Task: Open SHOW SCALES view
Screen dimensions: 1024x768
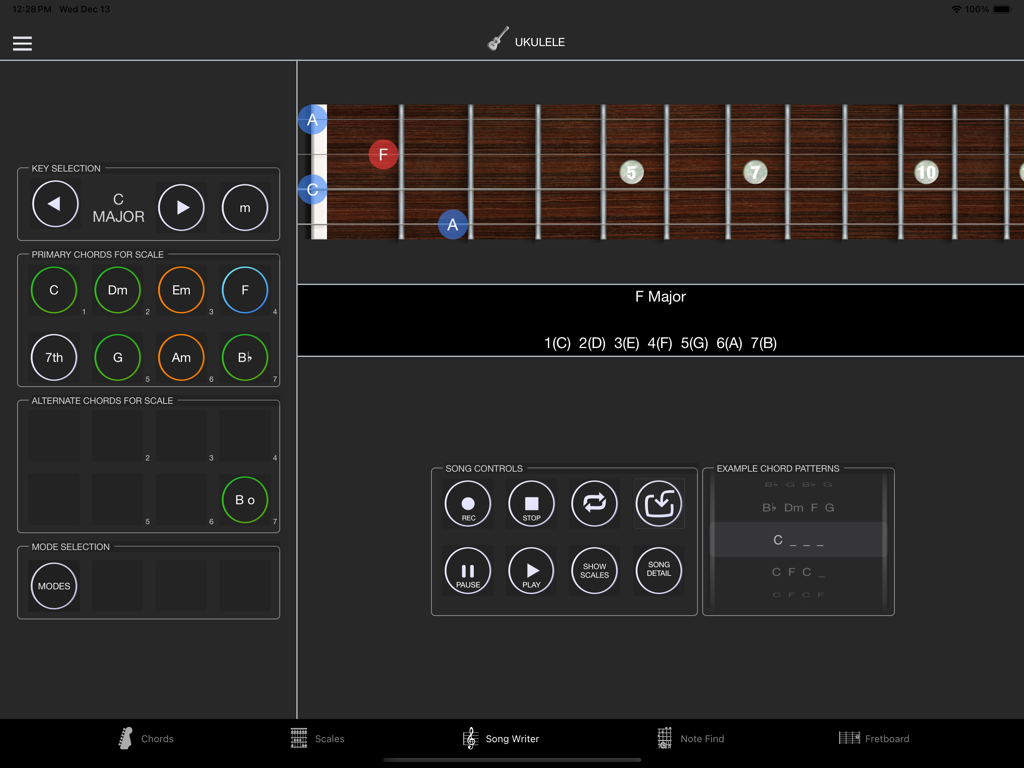Action: coord(594,570)
